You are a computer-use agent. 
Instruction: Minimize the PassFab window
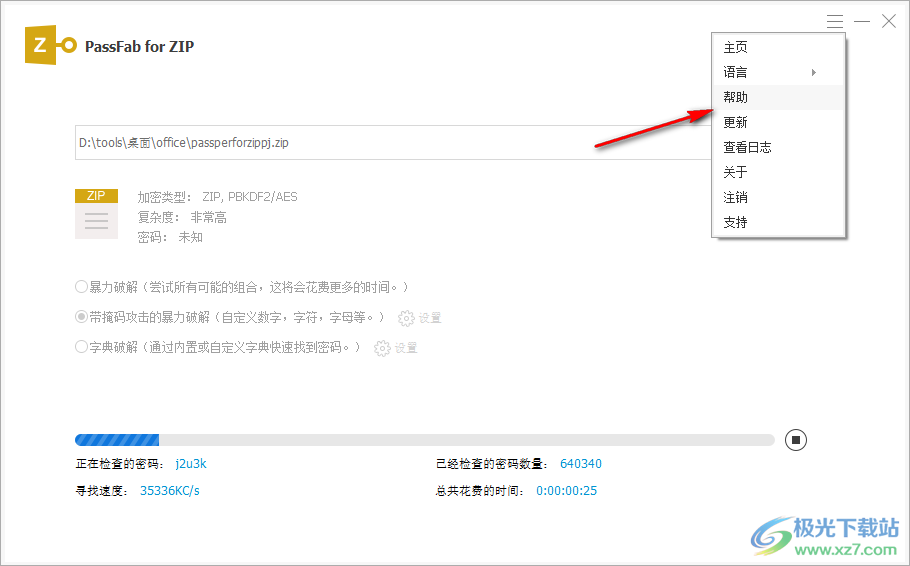point(862,21)
